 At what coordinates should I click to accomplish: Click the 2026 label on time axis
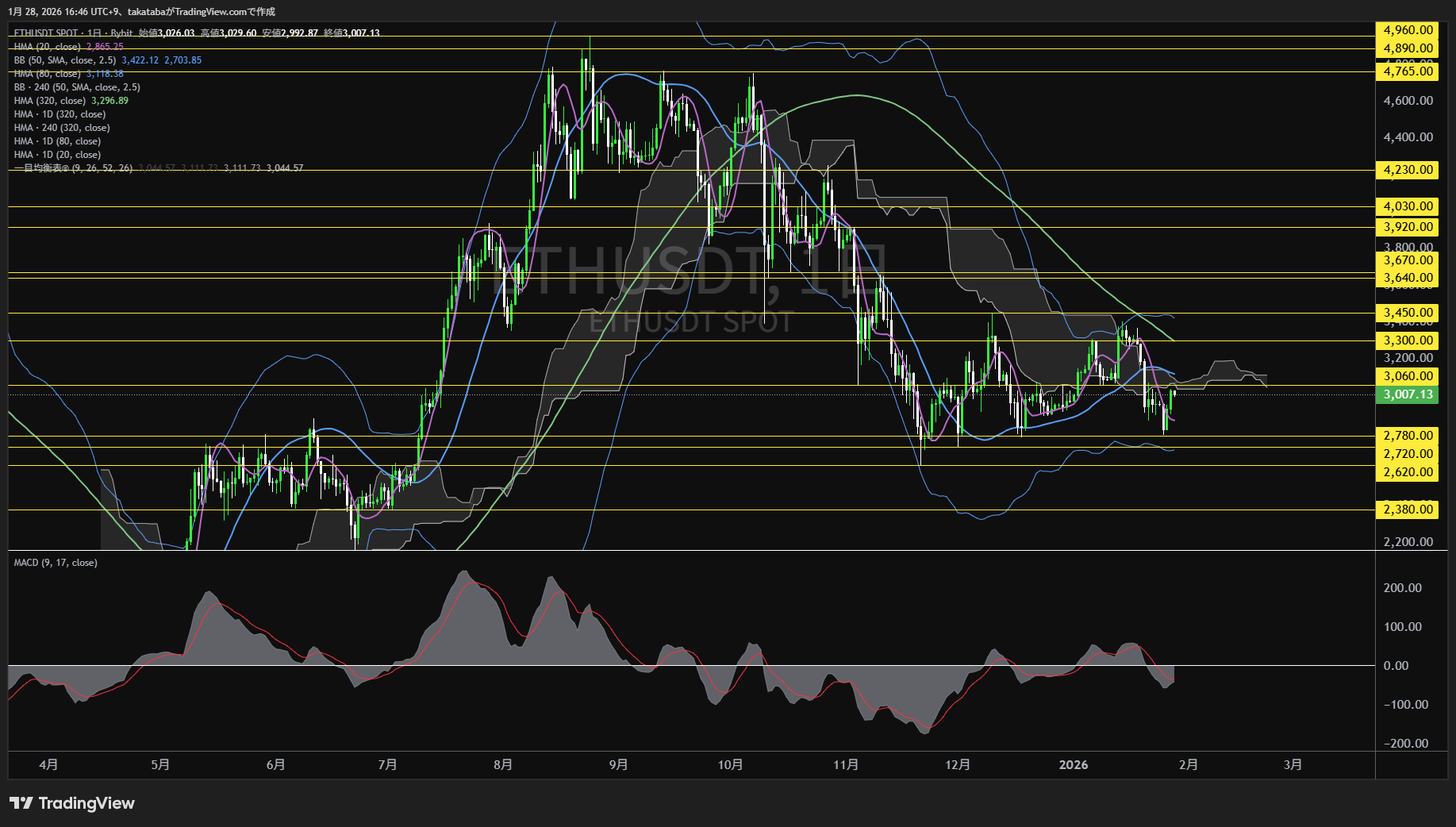1074,765
